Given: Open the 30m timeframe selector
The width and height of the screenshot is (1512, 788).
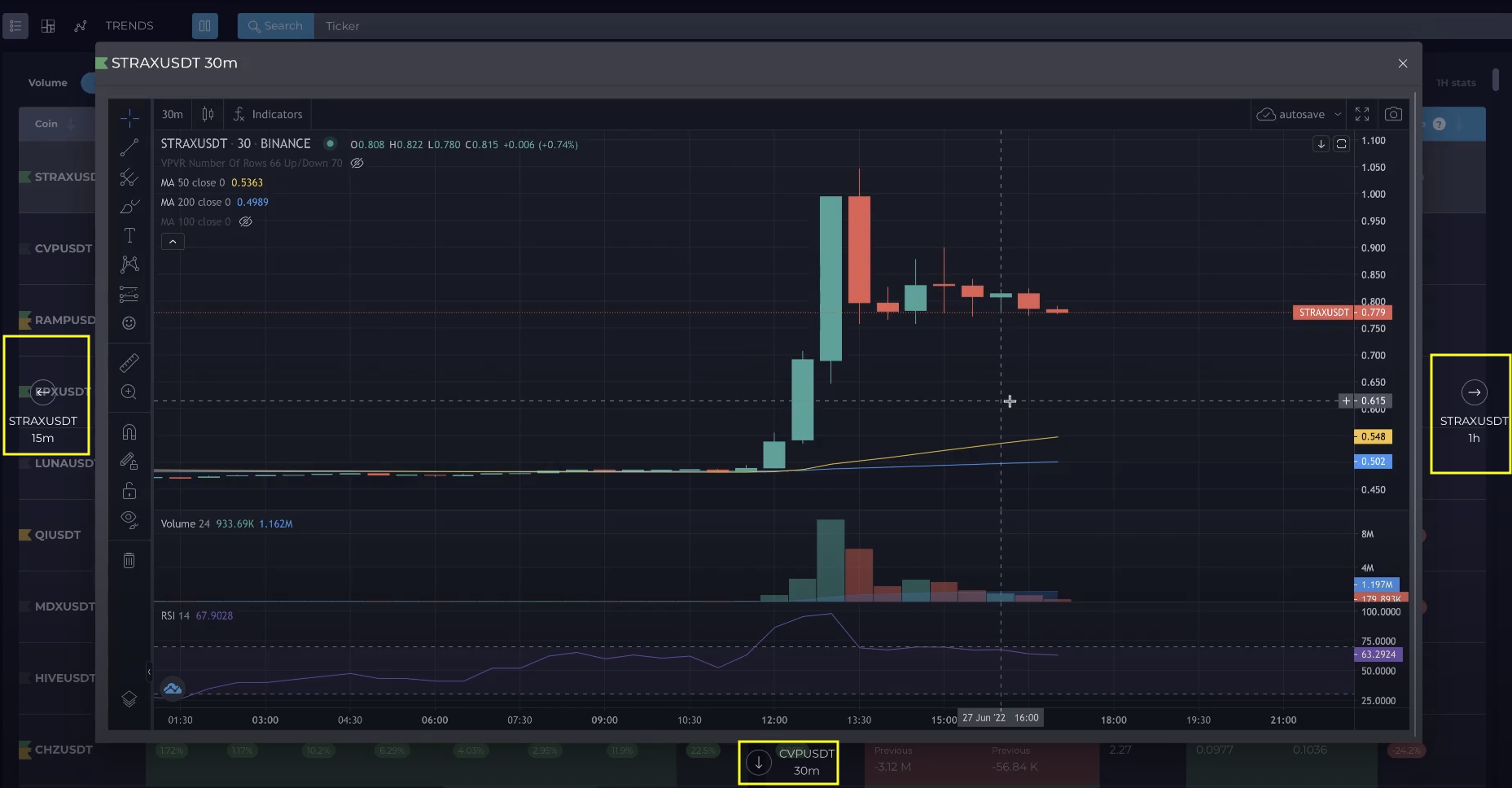Looking at the screenshot, I should pos(172,114).
